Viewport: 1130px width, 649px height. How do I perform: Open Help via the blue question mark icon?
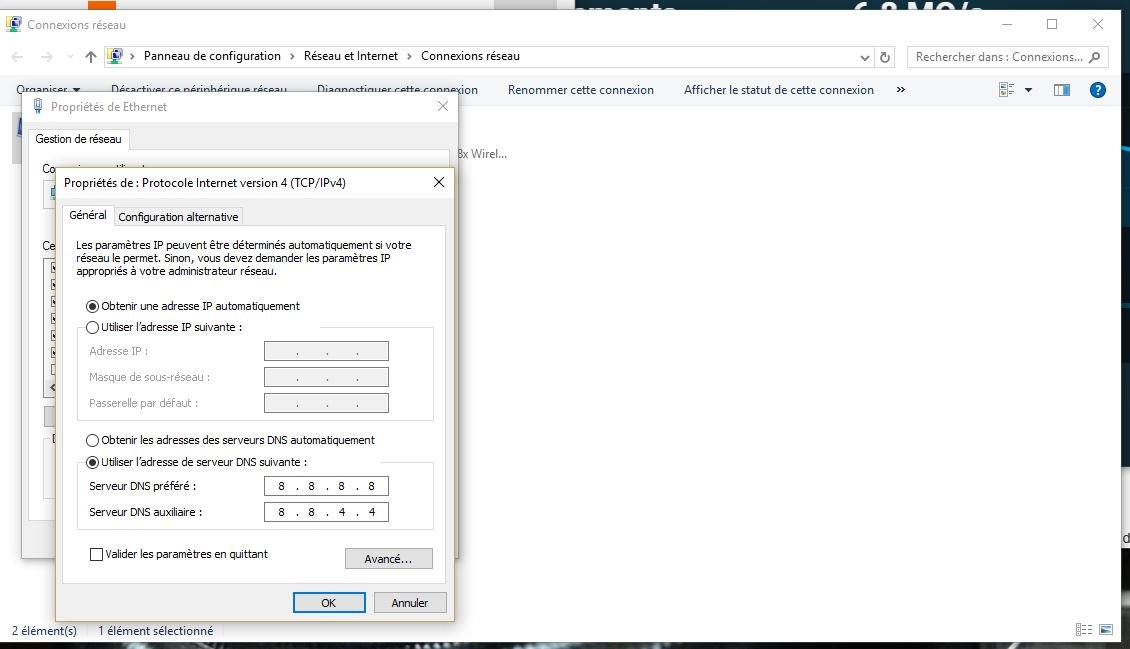[x=1097, y=89]
